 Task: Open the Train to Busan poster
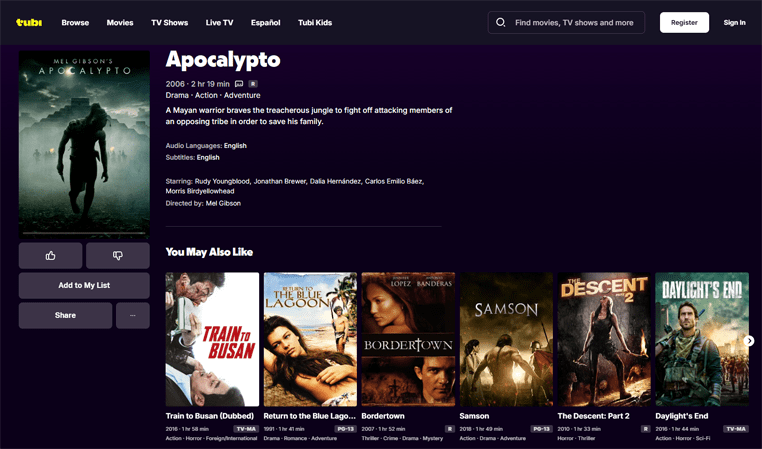[212, 339]
